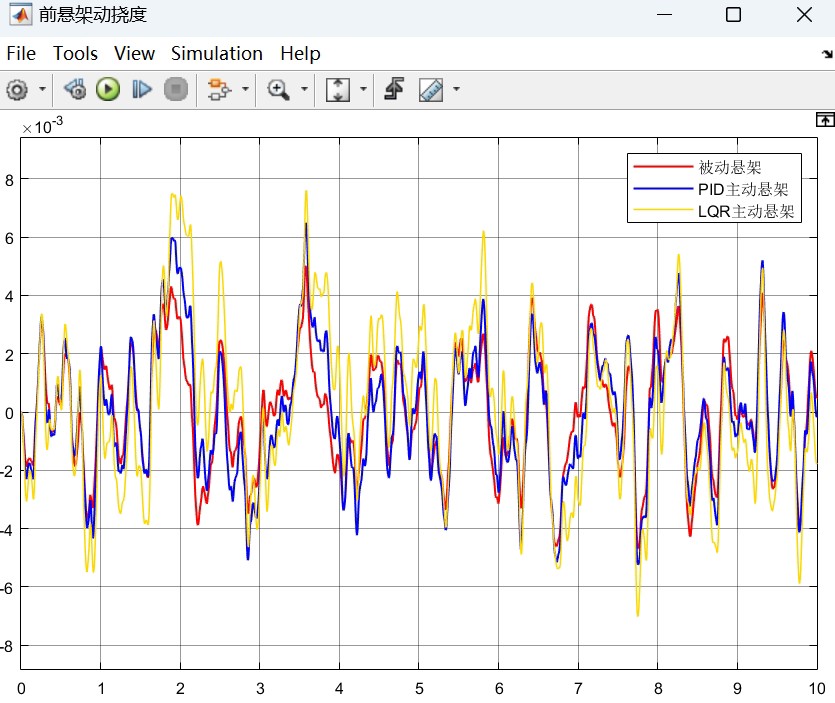Select the Cursor Measurements ruler icon
The image size is (835, 703).
coord(431,90)
